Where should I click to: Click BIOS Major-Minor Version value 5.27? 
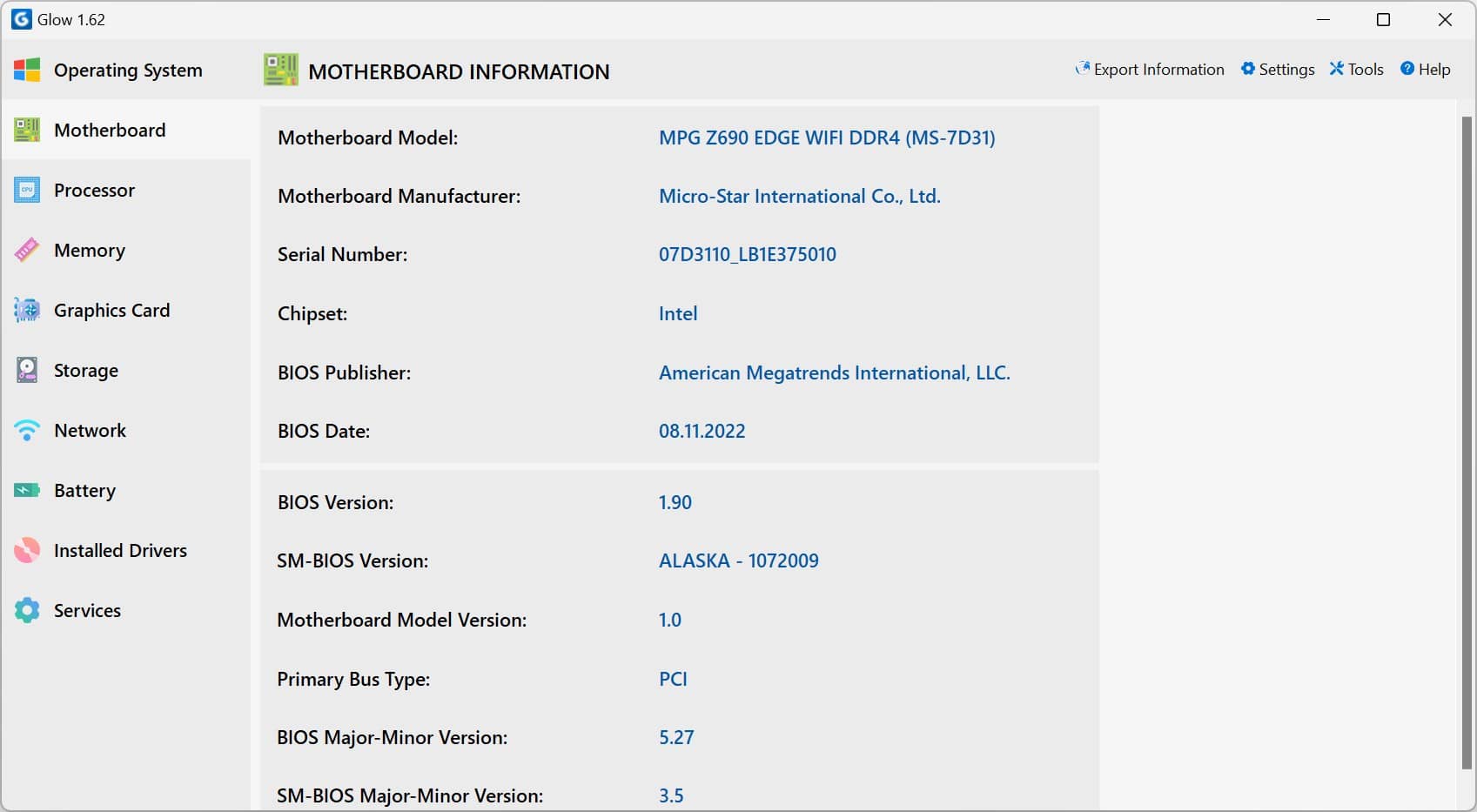tap(676, 737)
